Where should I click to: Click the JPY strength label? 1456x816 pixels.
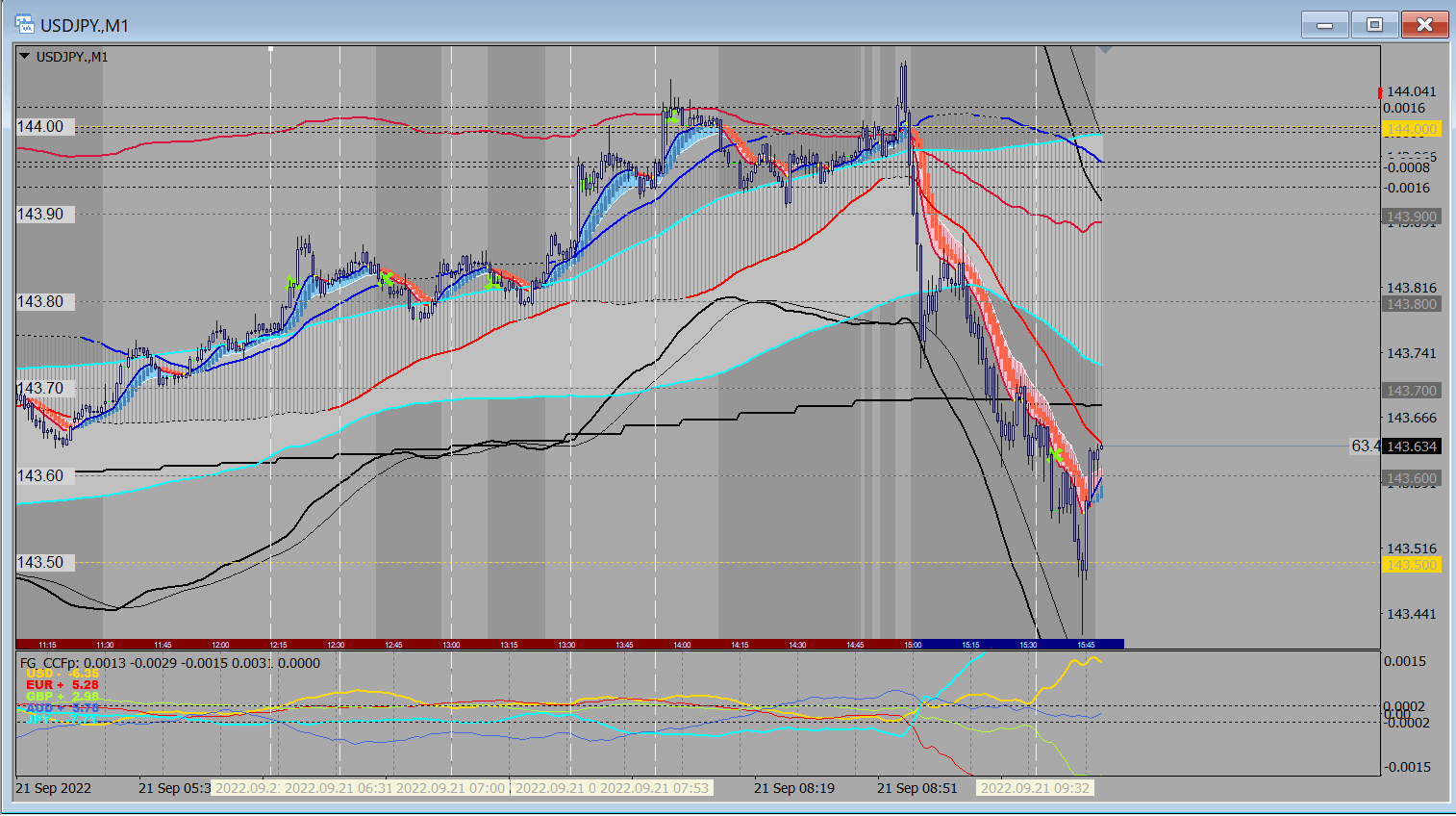[x=63, y=719]
